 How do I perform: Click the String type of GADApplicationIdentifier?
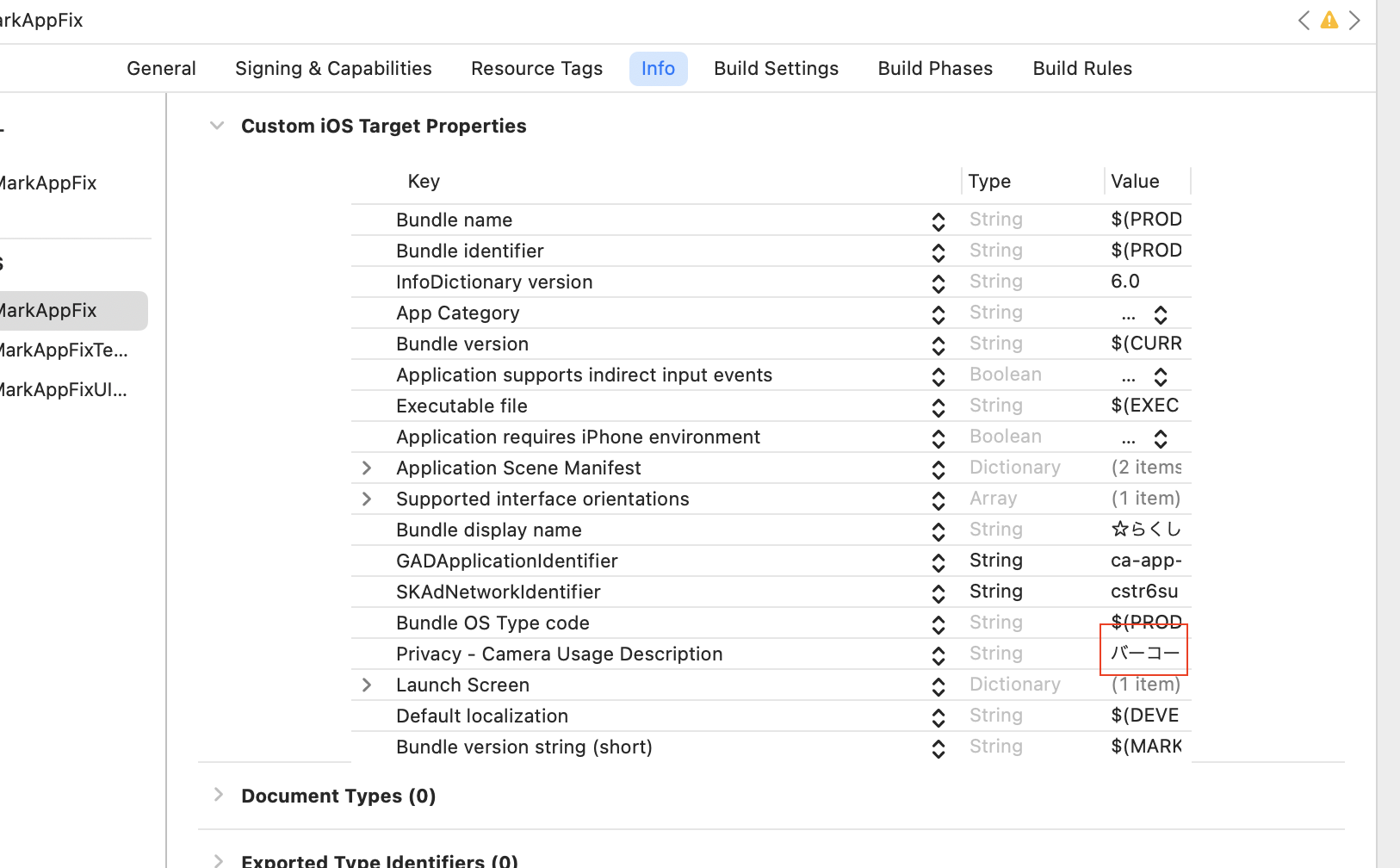(996, 561)
